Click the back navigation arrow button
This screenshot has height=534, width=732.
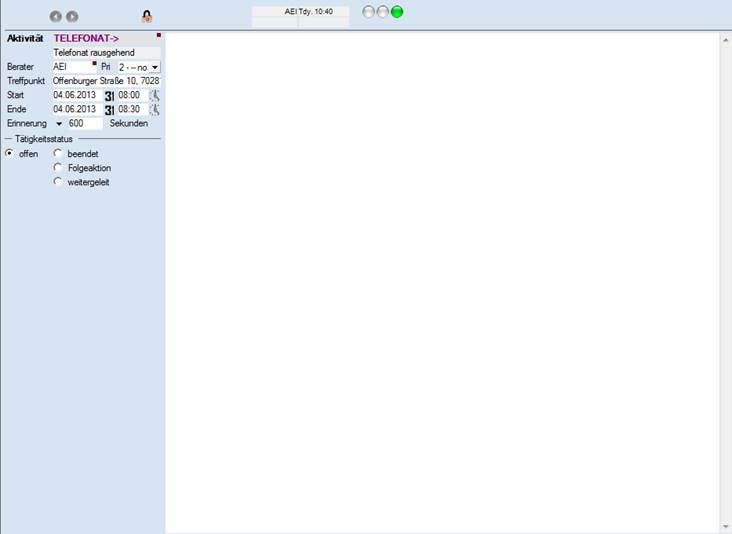pyautogui.click(x=56, y=16)
